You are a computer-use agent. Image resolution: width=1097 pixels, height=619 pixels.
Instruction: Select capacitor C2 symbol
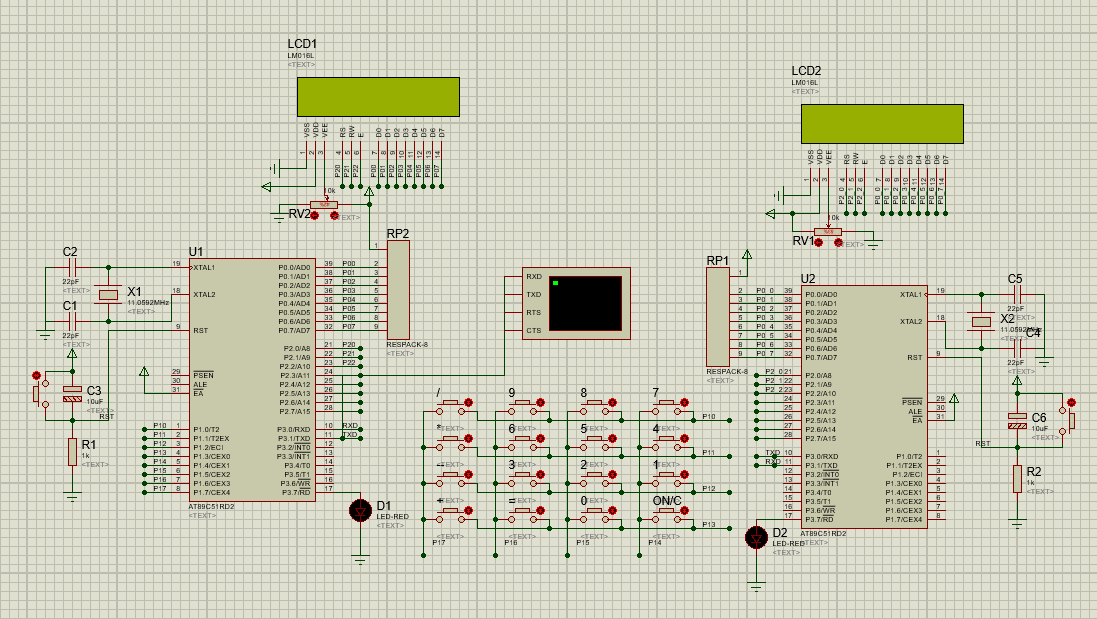[x=71, y=267]
